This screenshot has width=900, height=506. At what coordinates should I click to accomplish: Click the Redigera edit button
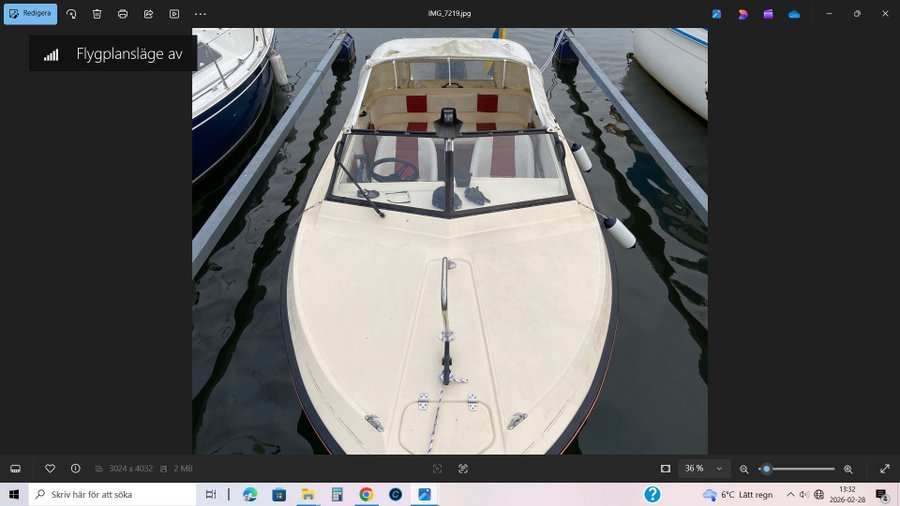pyautogui.click(x=30, y=14)
